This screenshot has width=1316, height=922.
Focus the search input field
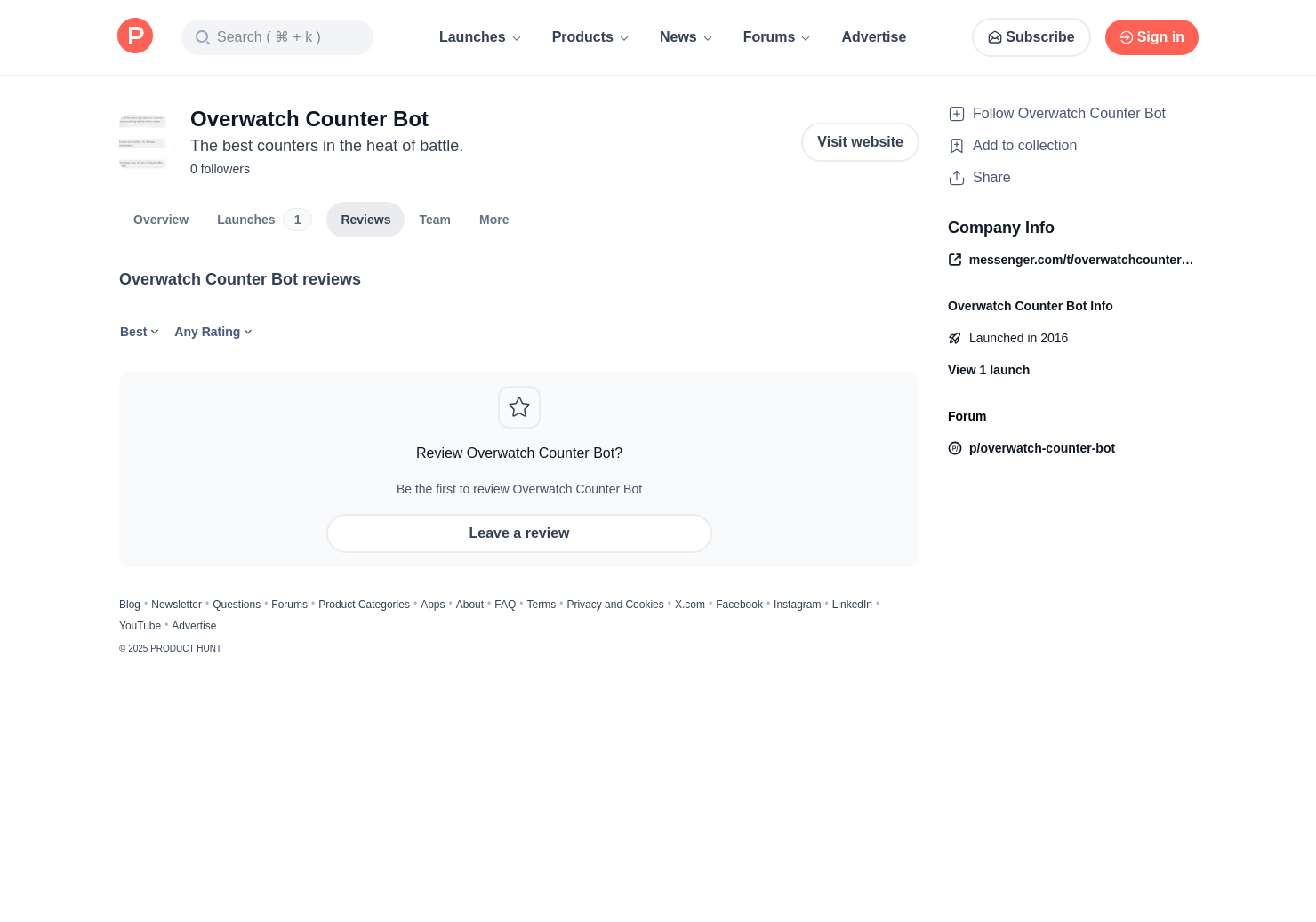(277, 37)
